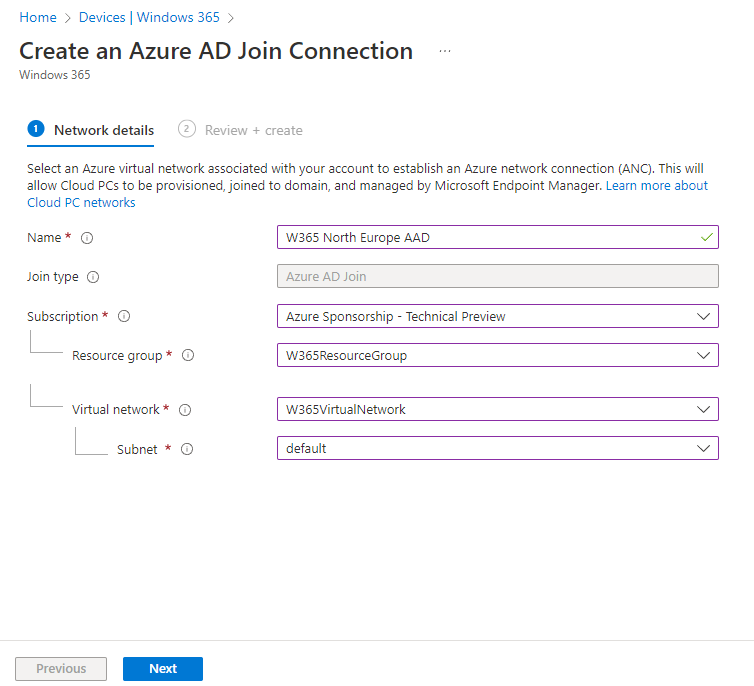Screen dimensions: 754x686
Task: Expand the Subnet dropdown showing default
Action: pyautogui.click(x=498, y=448)
